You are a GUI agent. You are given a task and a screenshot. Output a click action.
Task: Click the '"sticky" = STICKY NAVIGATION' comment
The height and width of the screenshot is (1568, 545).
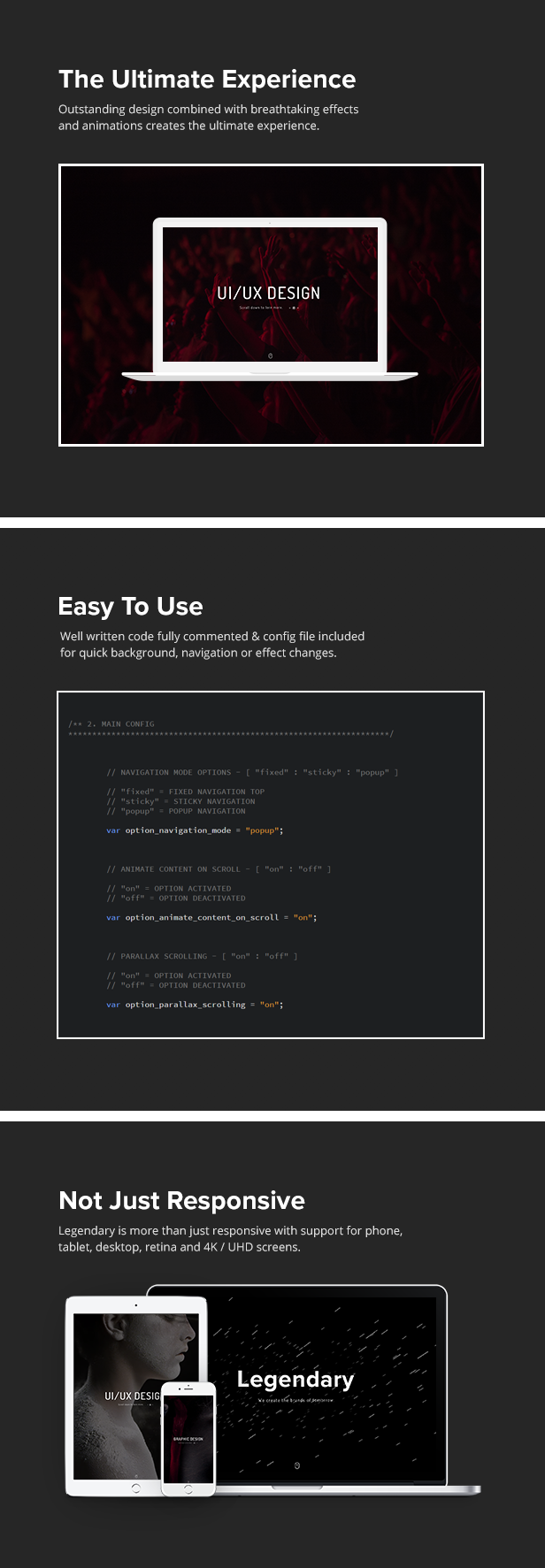click(x=180, y=801)
